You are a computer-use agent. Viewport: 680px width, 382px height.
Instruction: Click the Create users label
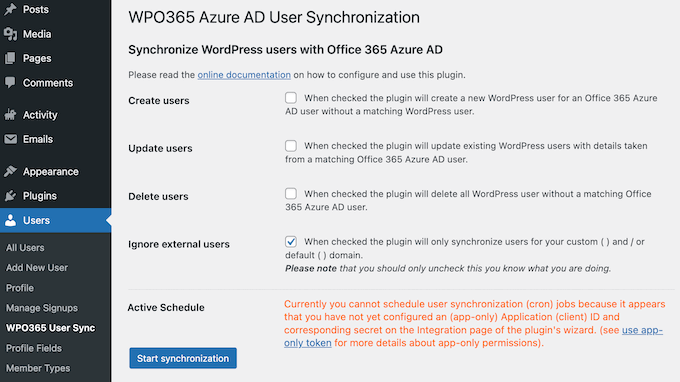[159, 101]
